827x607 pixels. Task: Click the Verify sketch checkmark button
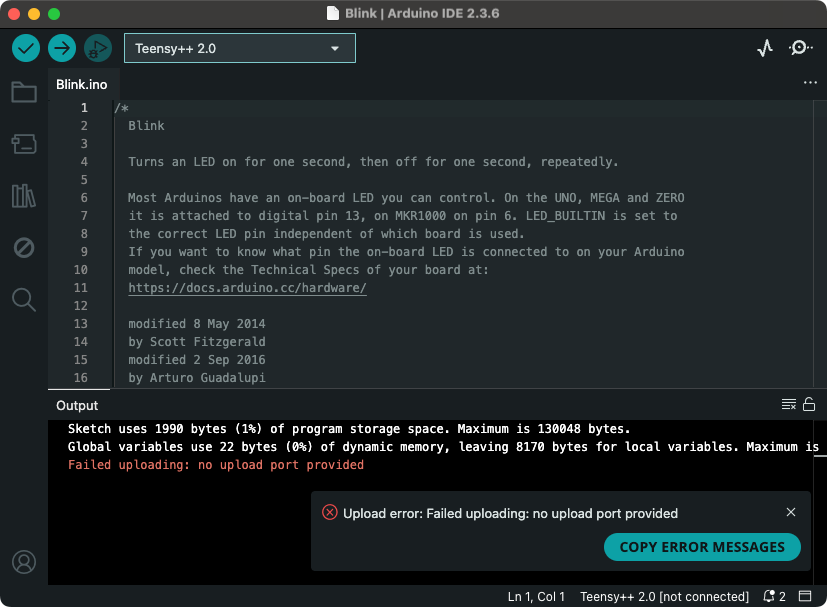pos(26,48)
